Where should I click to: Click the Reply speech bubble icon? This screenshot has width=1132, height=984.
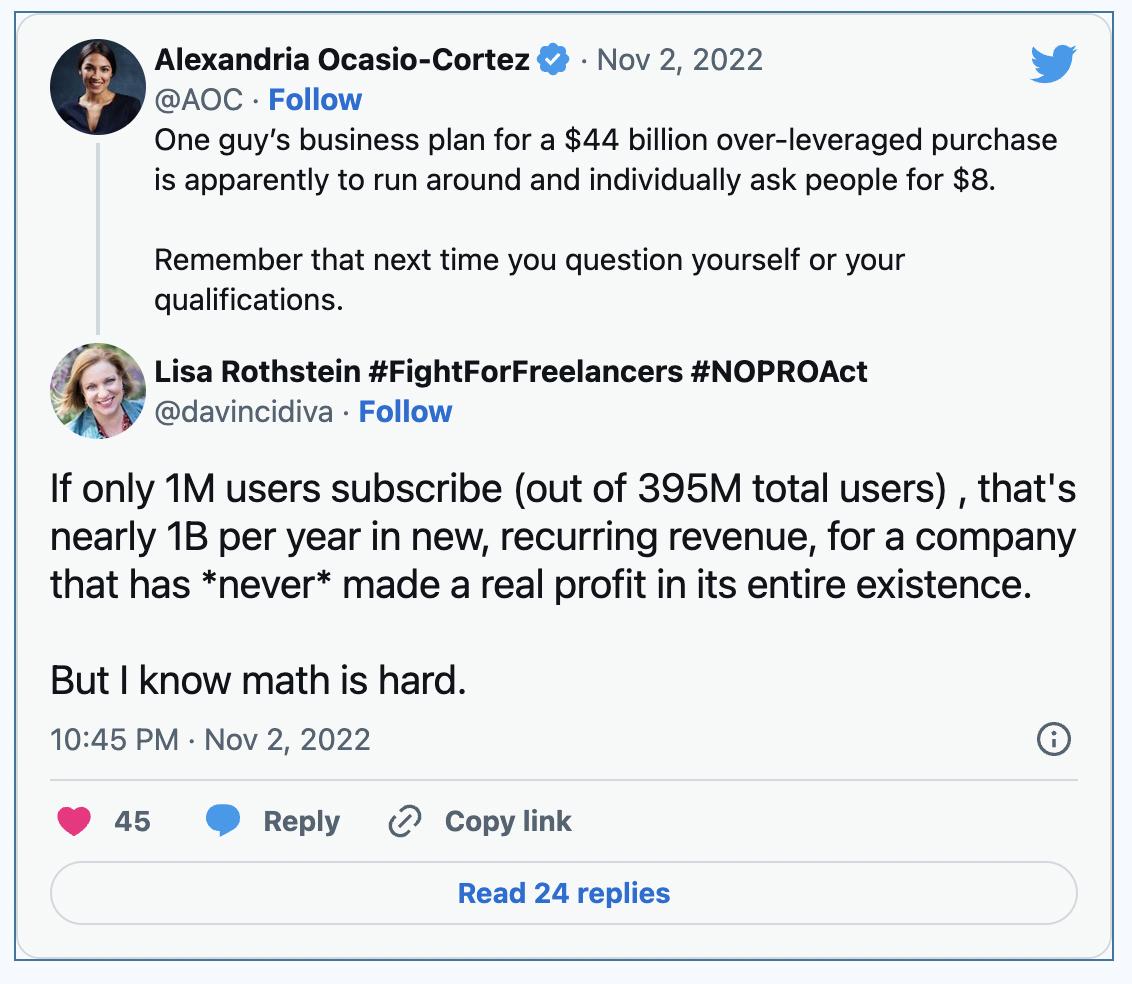tap(226, 821)
